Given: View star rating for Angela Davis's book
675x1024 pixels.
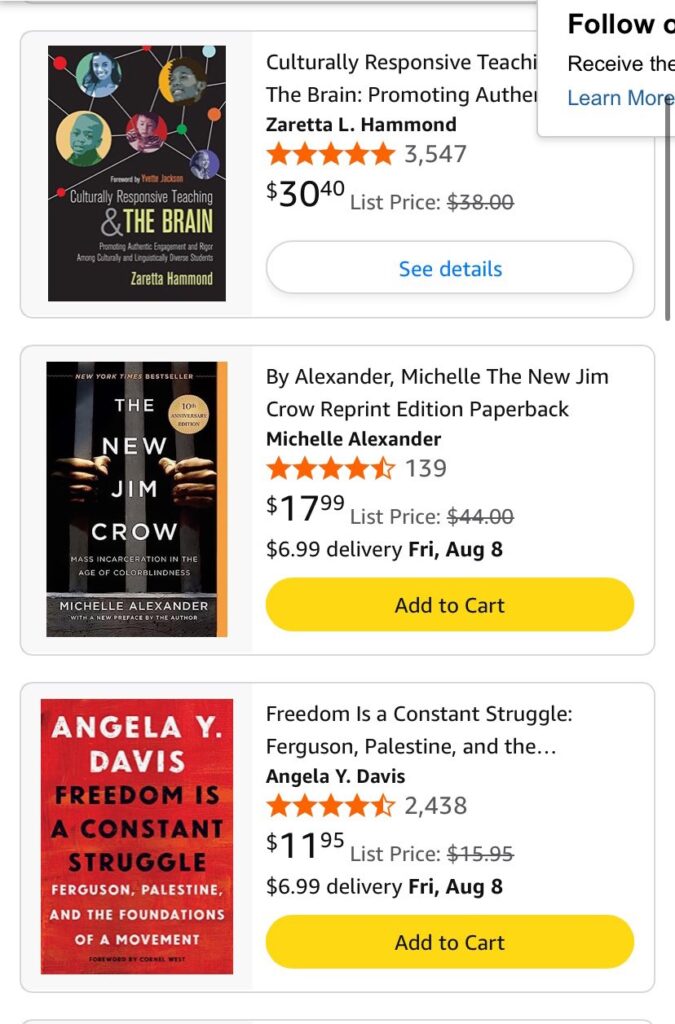Looking at the screenshot, I should tap(331, 805).
